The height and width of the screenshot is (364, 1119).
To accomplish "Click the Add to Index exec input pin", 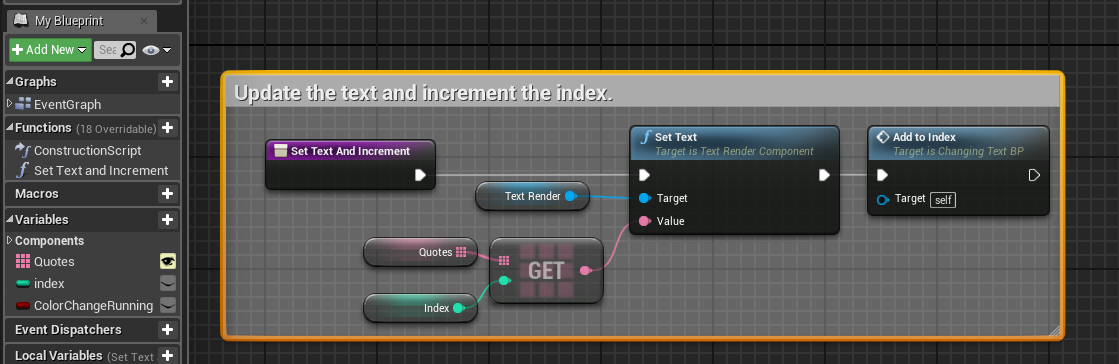I will click(x=883, y=175).
